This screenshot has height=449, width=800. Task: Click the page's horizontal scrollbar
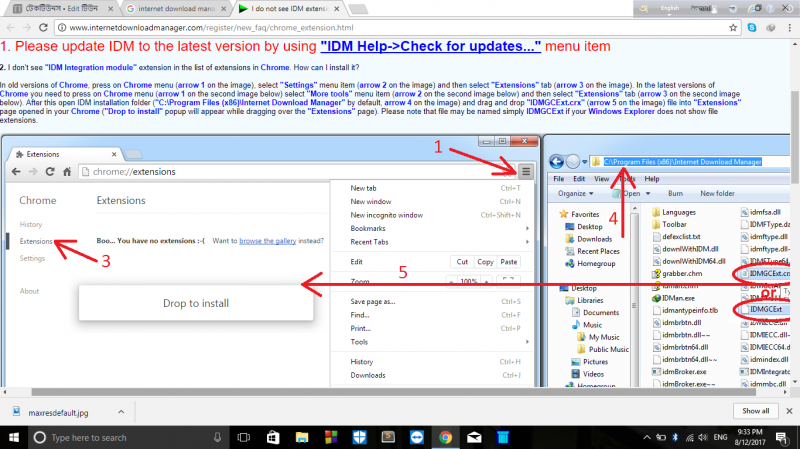(393, 392)
